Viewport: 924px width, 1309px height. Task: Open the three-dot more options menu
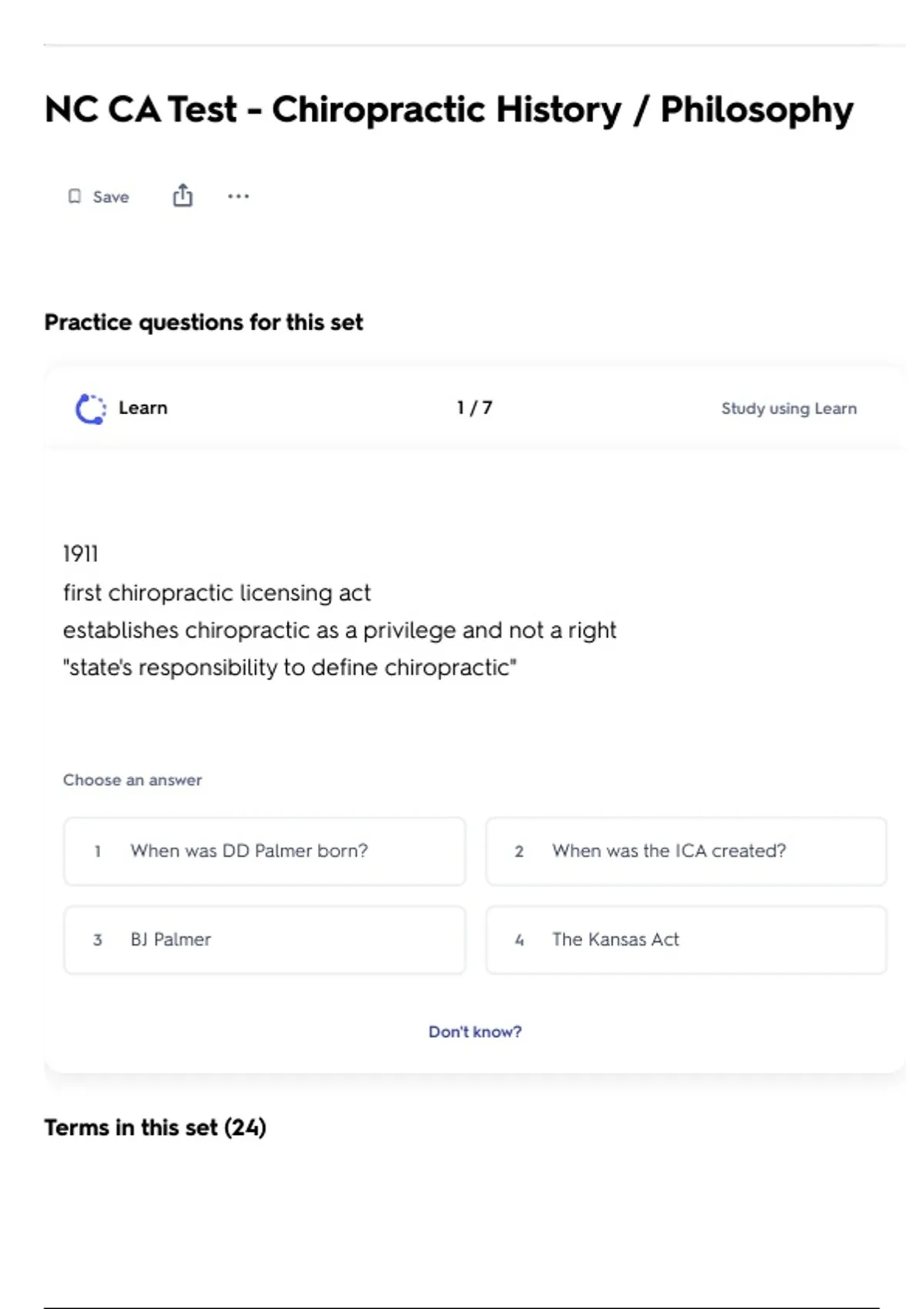(238, 196)
